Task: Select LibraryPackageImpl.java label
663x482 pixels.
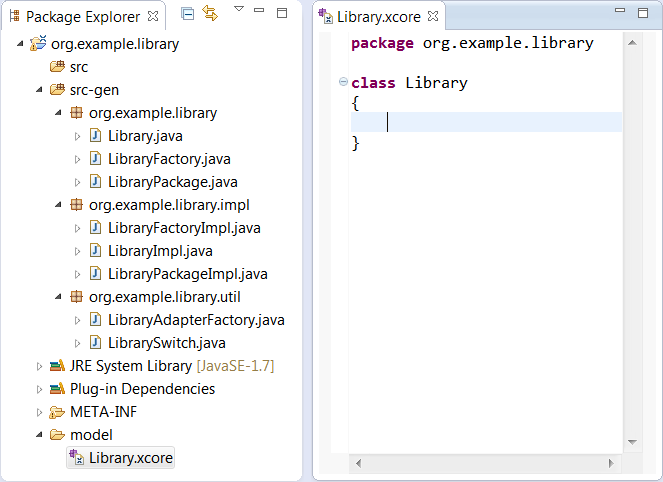Action: click(x=188, y=274)
